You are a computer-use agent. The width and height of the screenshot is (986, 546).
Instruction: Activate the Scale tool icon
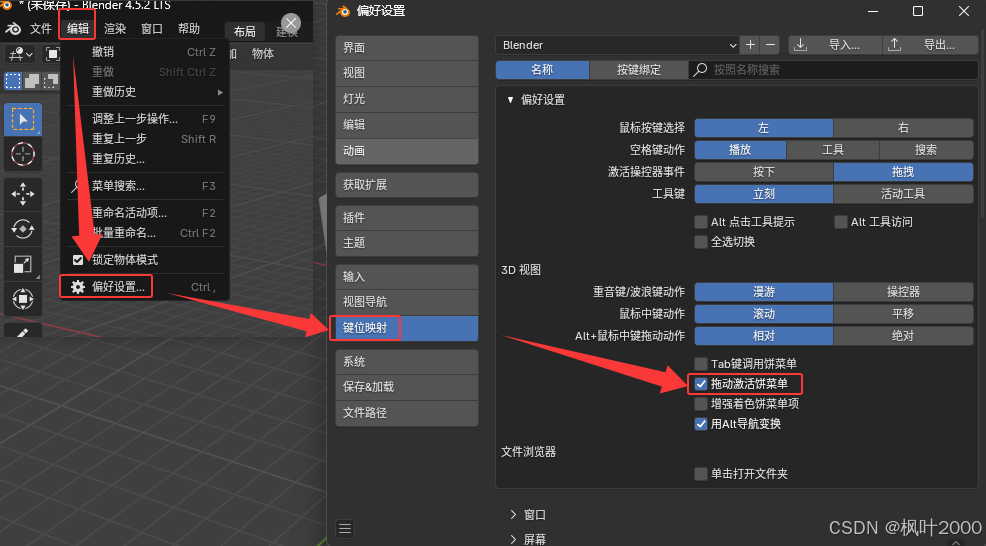(23, 264)
